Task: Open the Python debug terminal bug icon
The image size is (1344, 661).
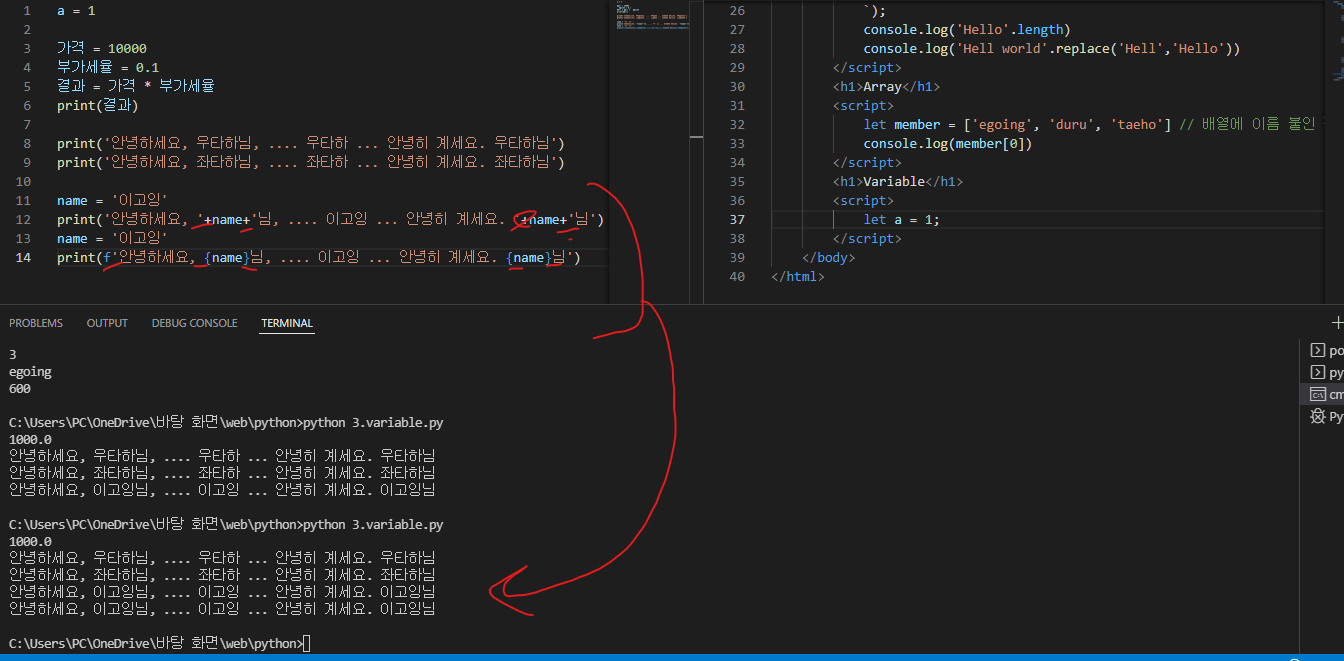Action: pyautogui.click(x=1318, y=416)
